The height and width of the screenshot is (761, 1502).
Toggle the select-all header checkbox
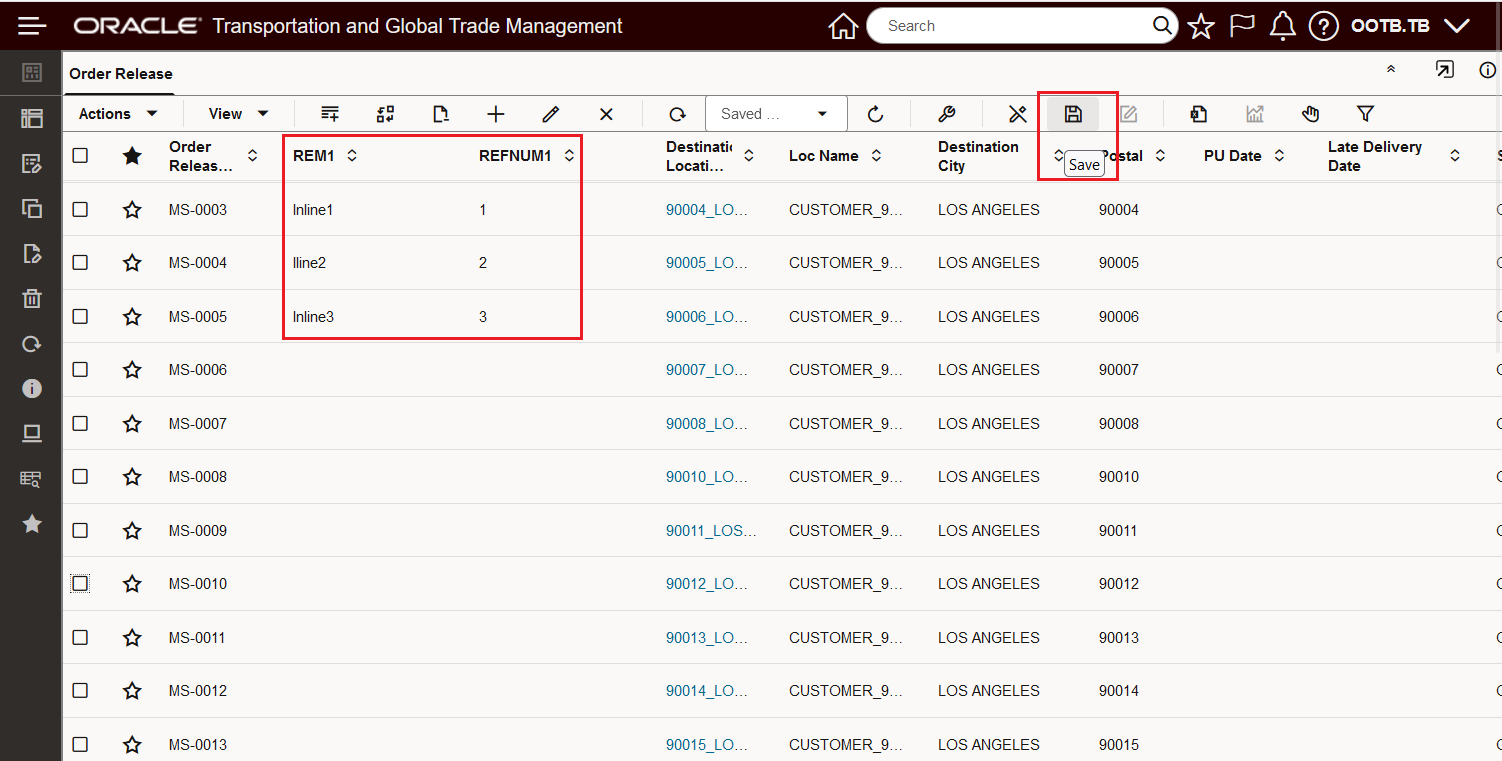pos(80,156)
